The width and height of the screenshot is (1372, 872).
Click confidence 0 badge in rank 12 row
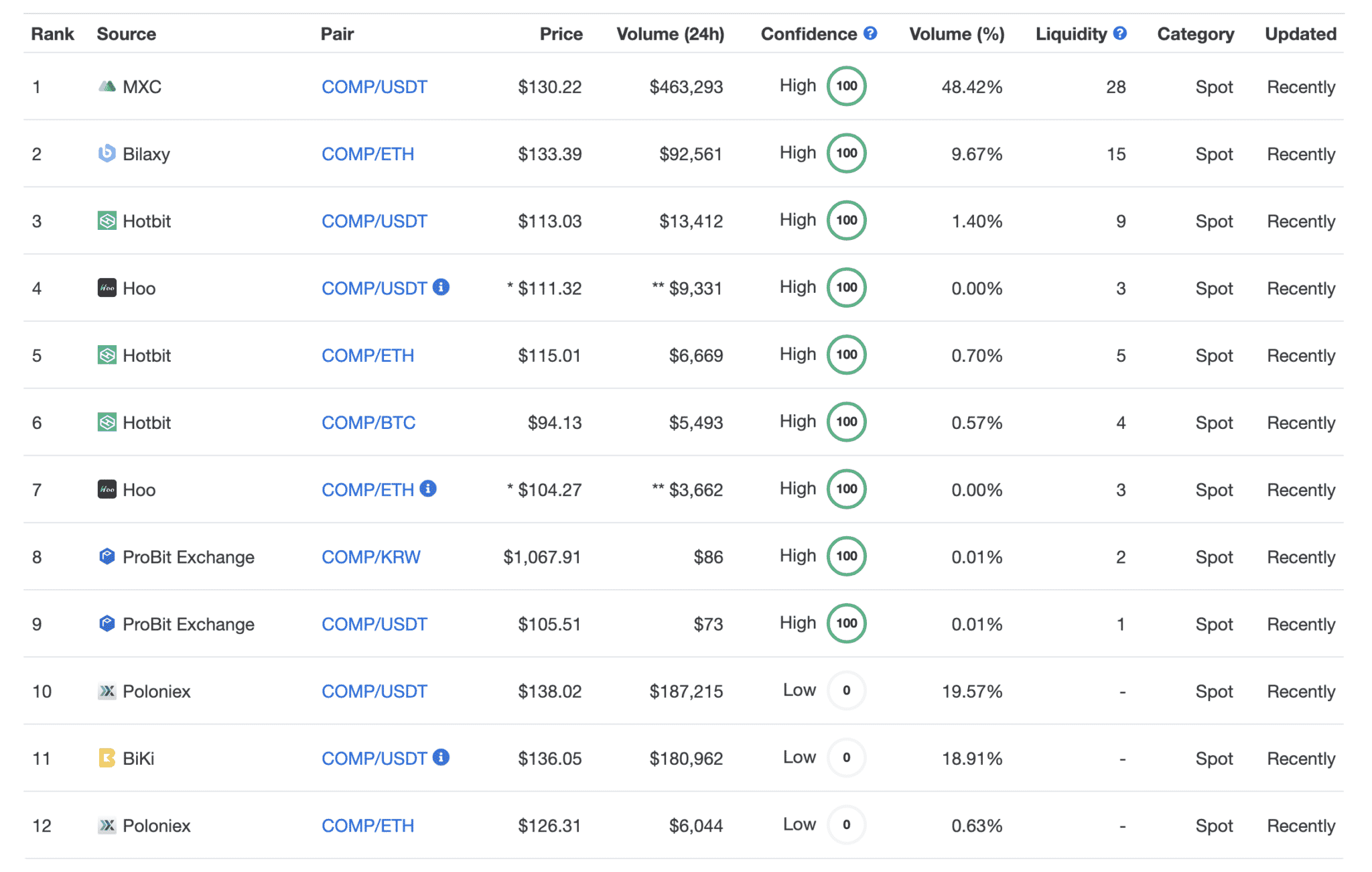tap(847, 824)
